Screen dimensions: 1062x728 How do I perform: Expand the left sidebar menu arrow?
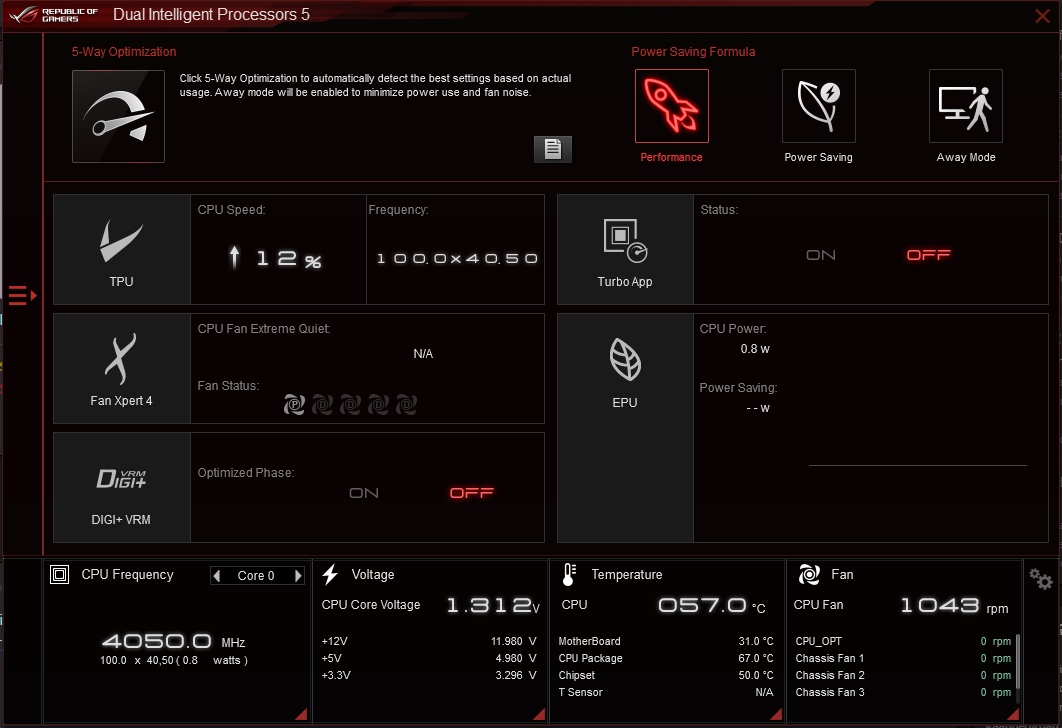[x=22, y=295]
